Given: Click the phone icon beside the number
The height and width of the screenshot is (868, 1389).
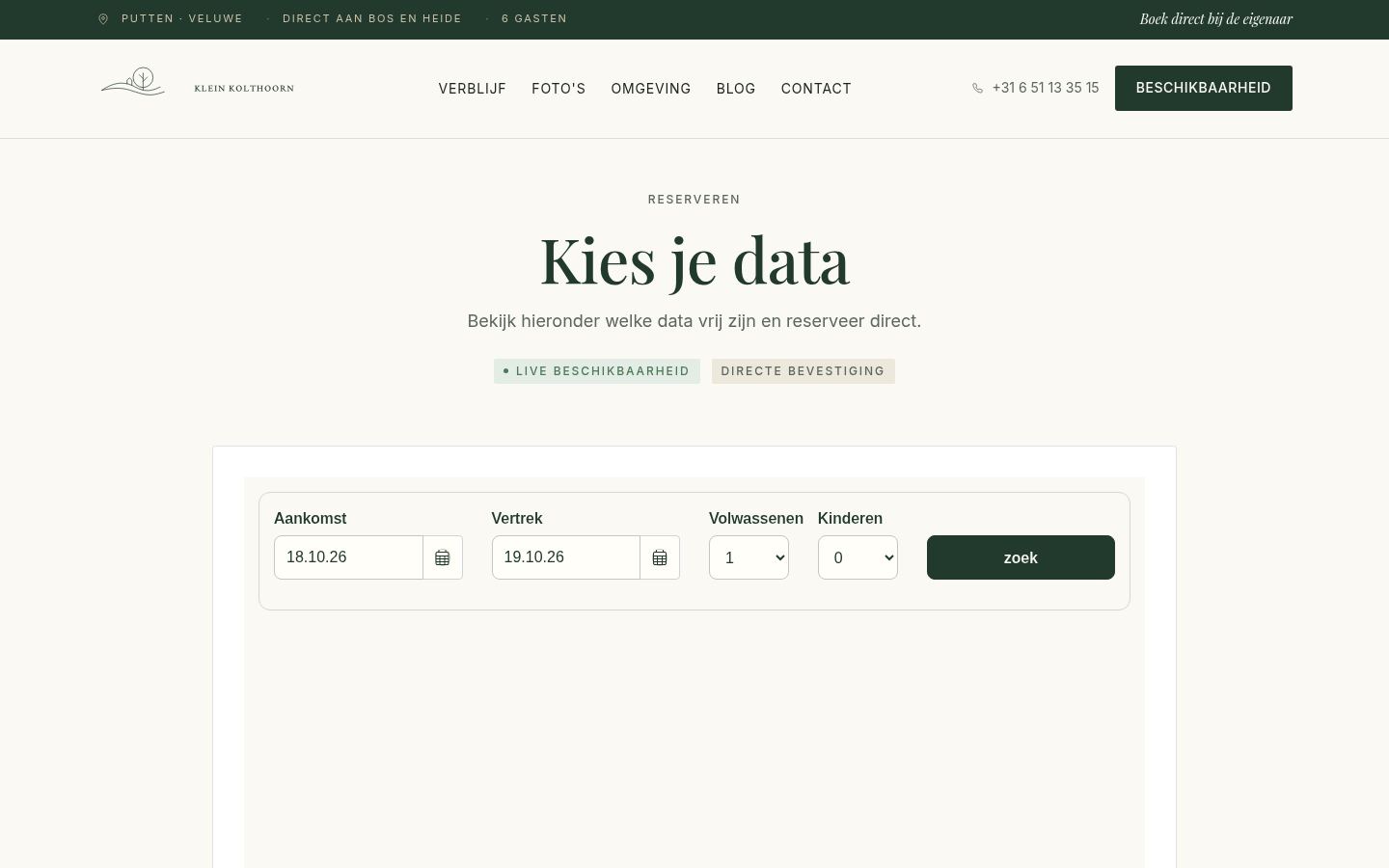Looking at the screenshot, I should point(978,89).
